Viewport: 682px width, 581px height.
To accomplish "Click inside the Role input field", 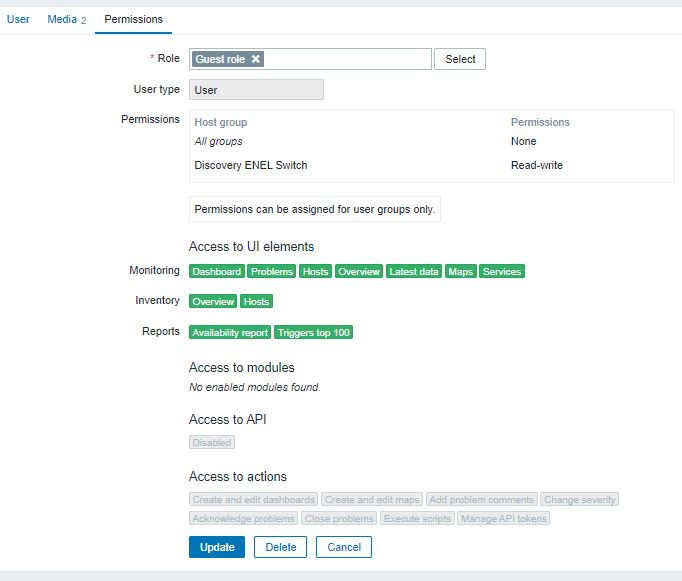I will pos(348,60).
